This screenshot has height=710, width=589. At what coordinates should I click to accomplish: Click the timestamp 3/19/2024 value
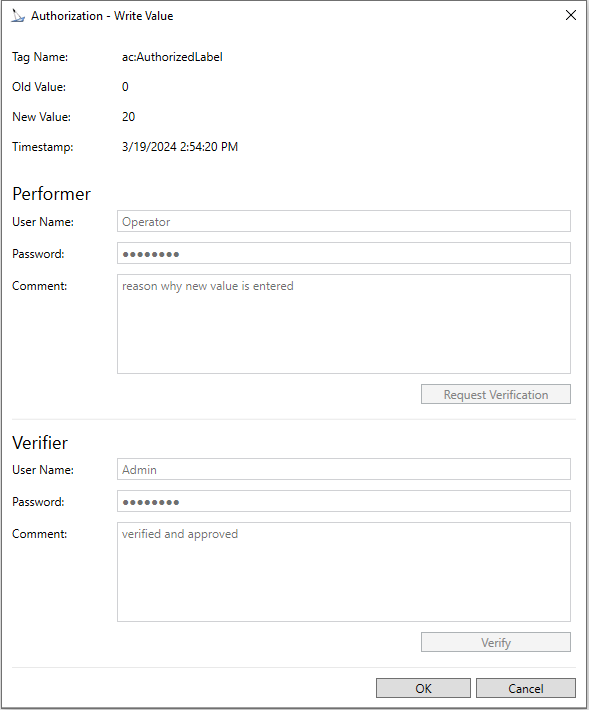[x=180, y=147]
